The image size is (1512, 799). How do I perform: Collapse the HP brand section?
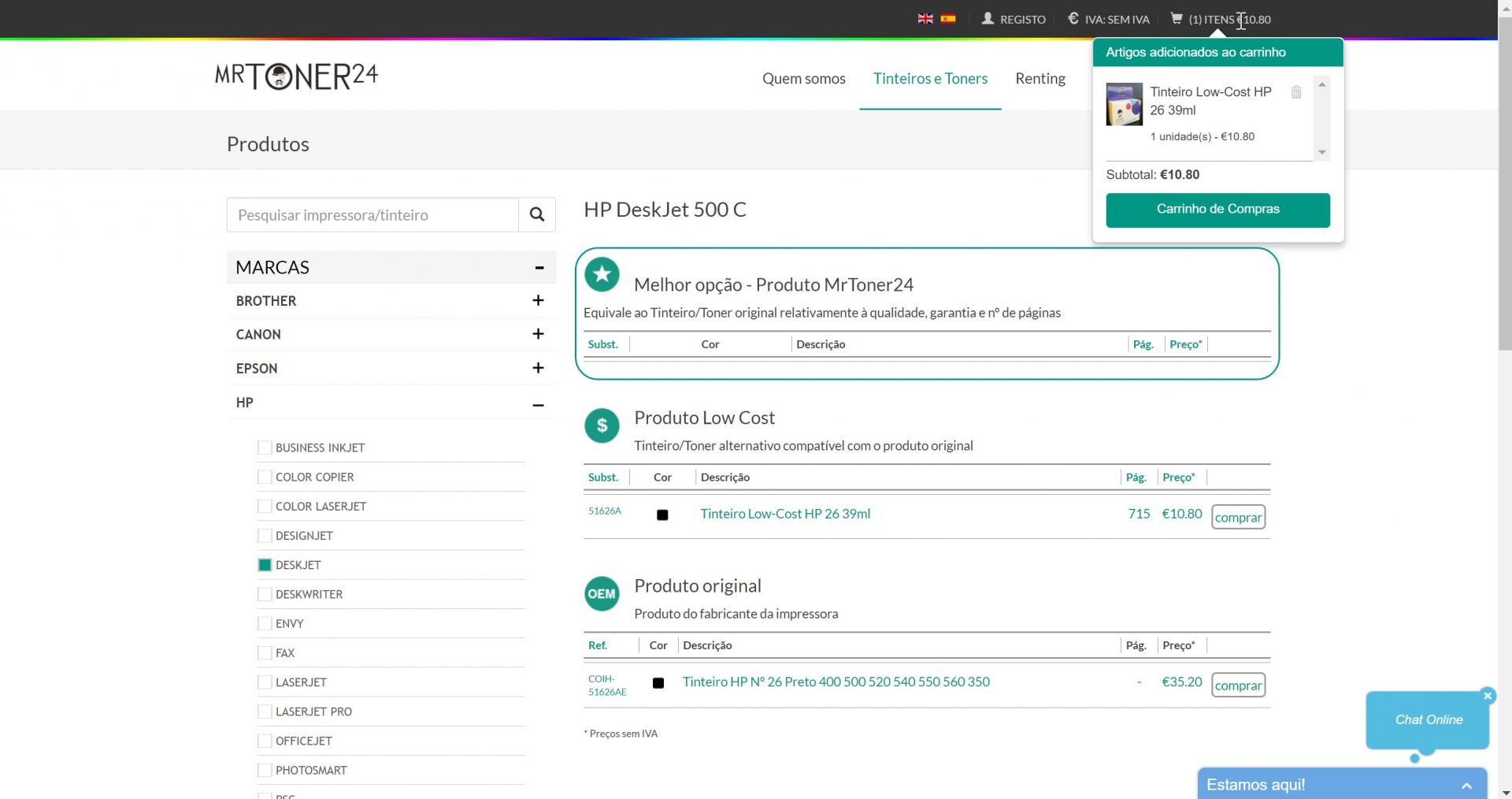pos(538,404)
